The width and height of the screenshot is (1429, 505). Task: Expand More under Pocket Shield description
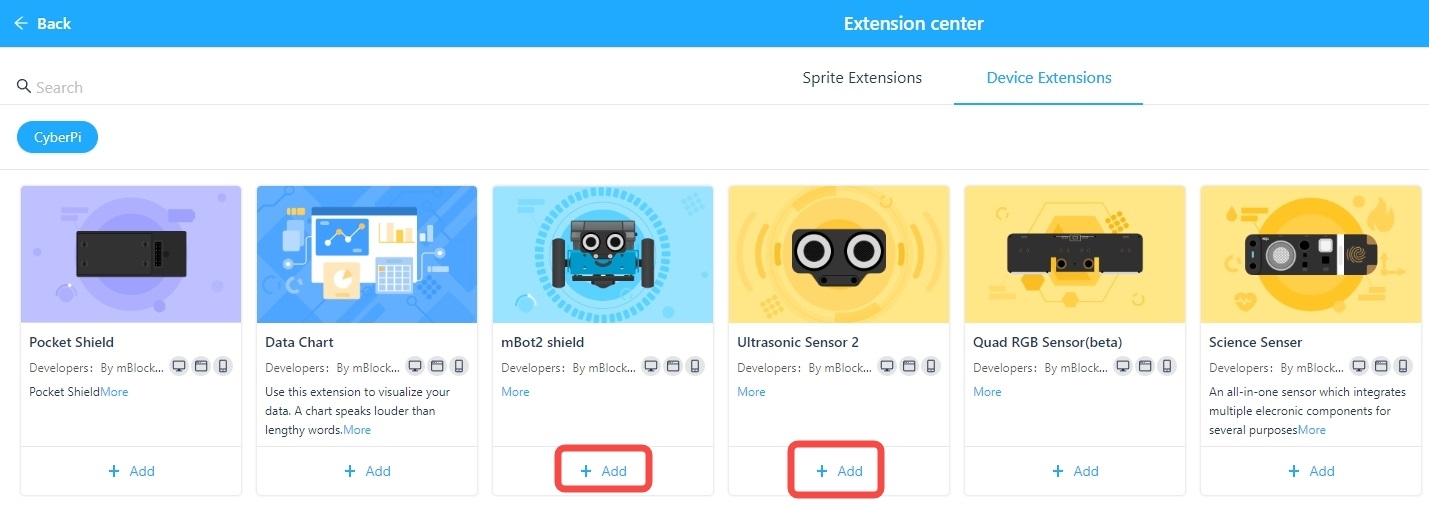[115, 392]
